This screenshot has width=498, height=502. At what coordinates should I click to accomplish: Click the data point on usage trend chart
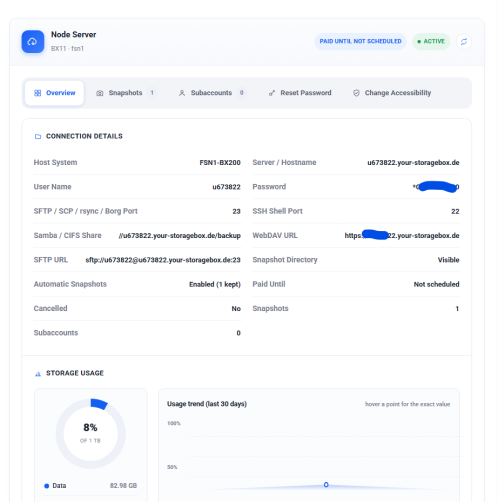[x=326, y=484]
